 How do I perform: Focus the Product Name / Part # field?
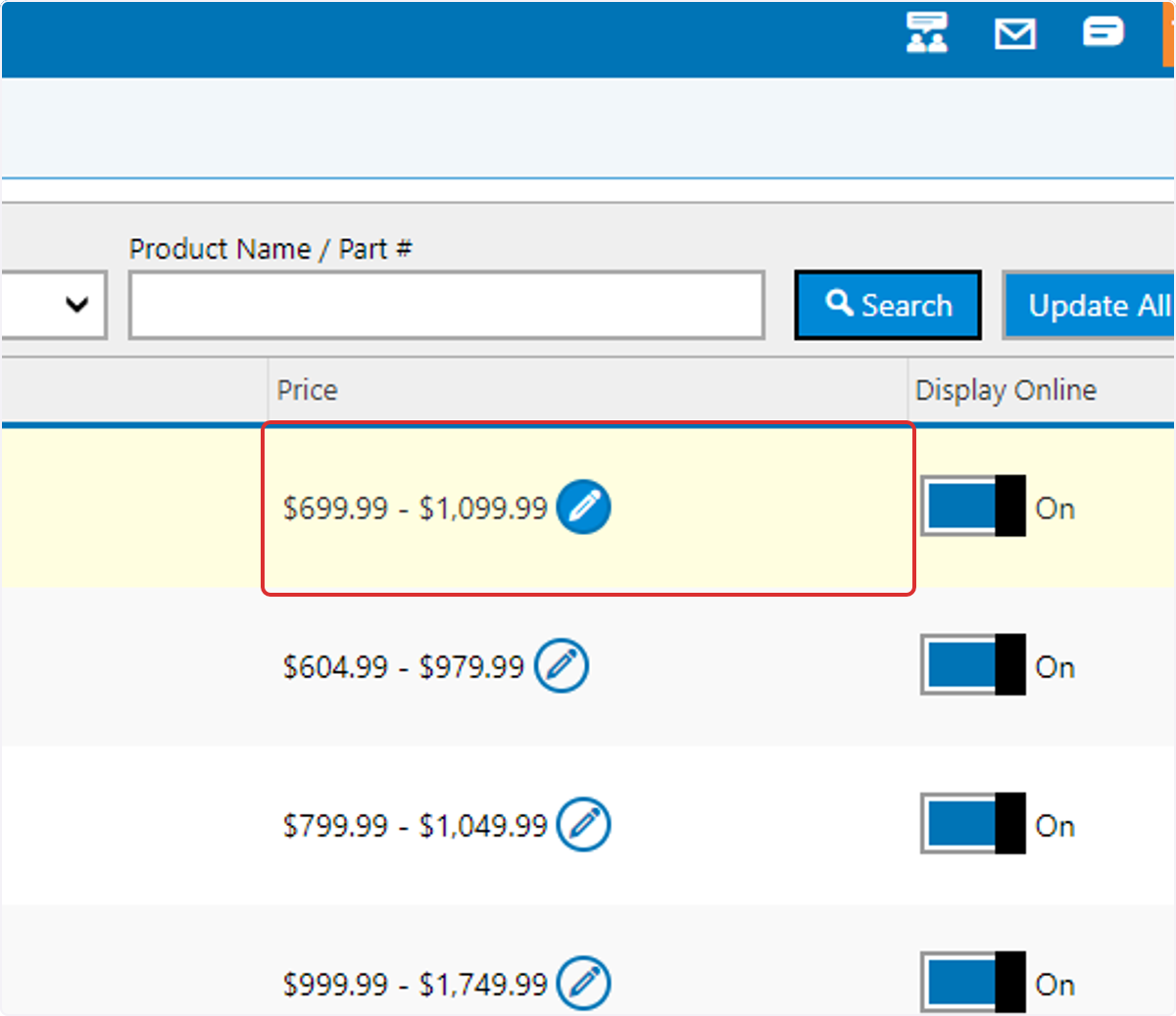[447, 306]
